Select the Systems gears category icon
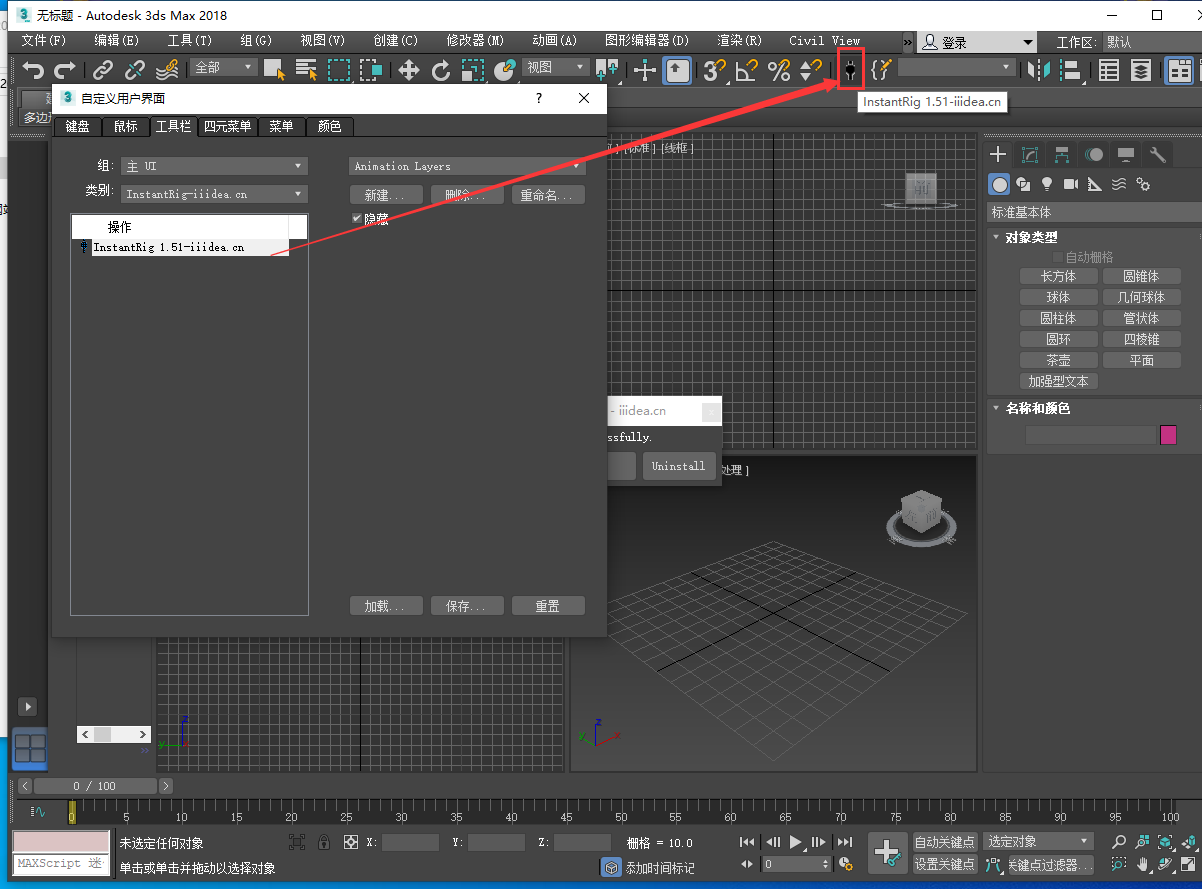Screen dimensions: 1202x889 pos(1143,184)
